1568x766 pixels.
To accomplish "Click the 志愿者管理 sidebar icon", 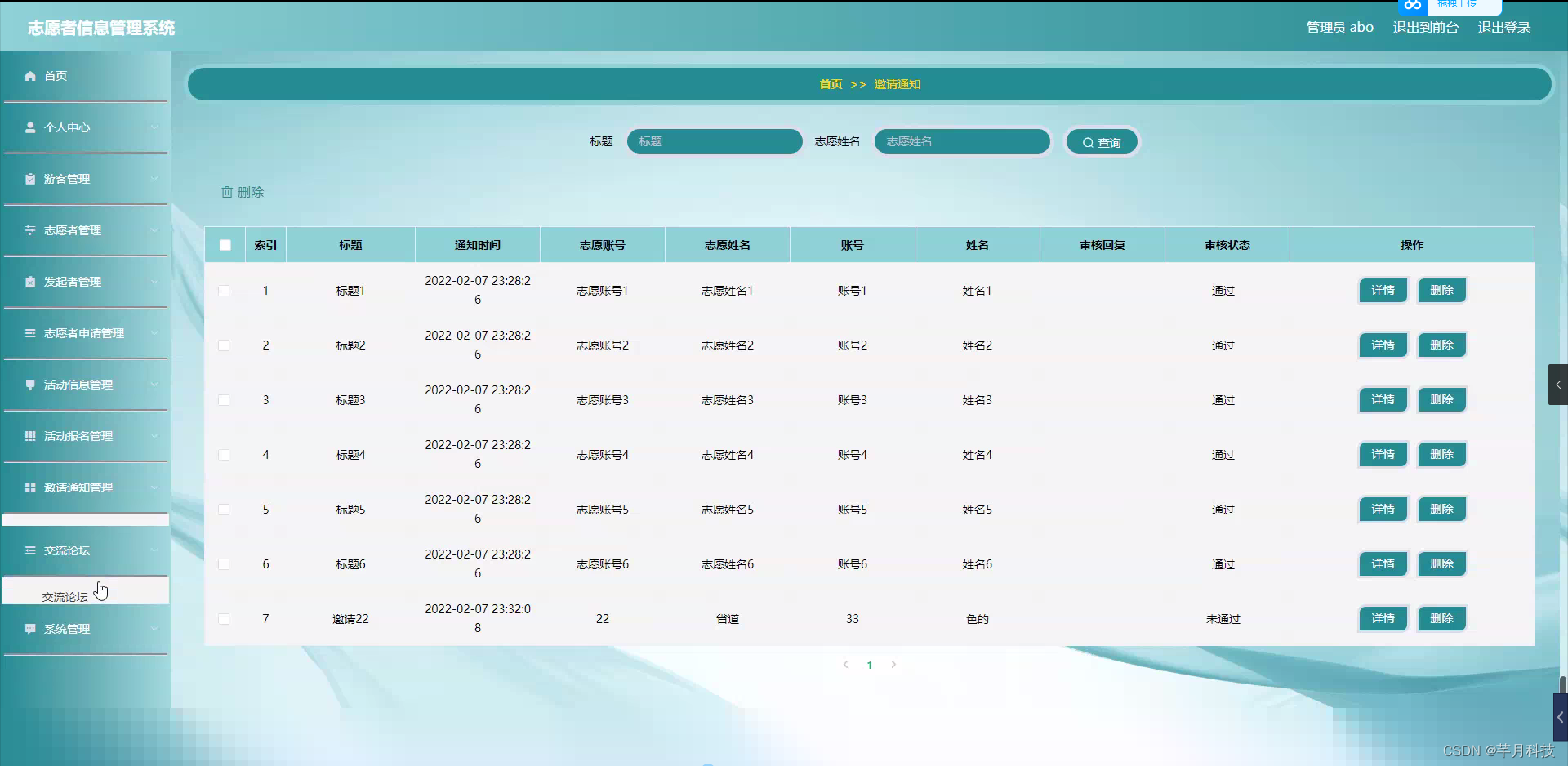I will pyautogui.click(x=30, y=229).
